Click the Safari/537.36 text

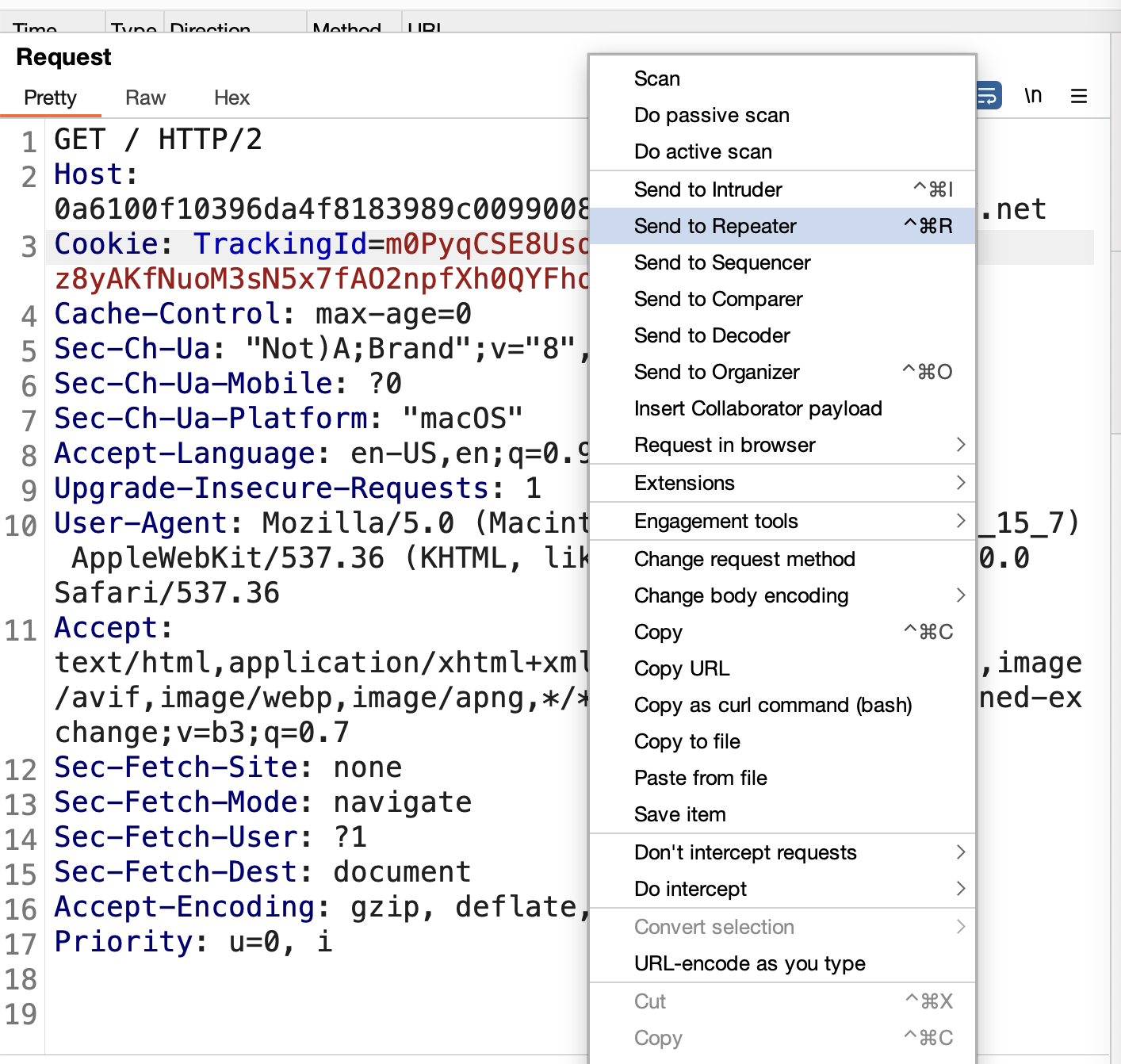coord(167,593)
